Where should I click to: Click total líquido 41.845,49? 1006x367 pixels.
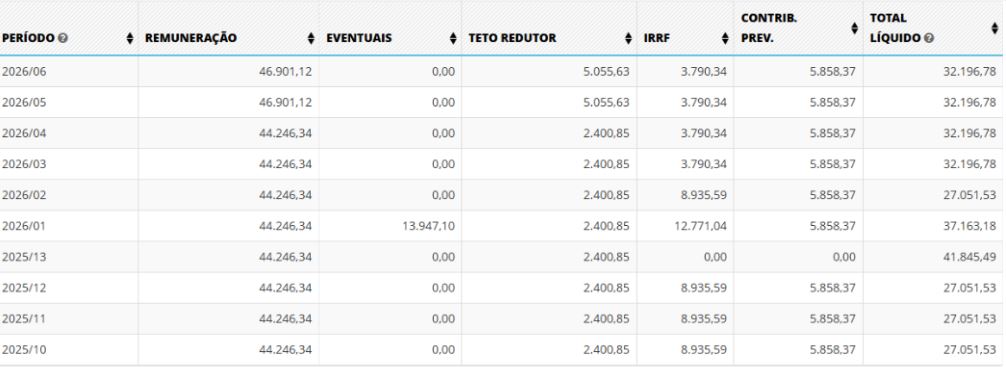click(x=969, y=257)
